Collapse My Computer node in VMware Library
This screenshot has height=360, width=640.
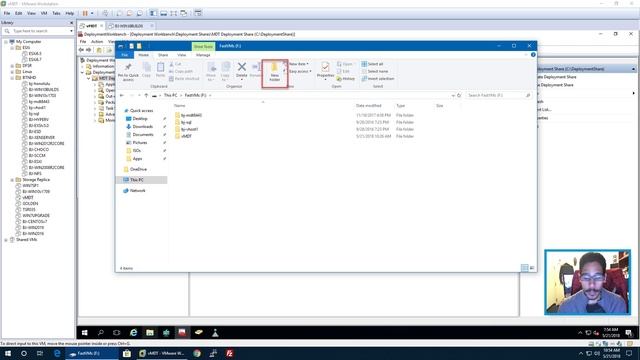pos(6,42)
